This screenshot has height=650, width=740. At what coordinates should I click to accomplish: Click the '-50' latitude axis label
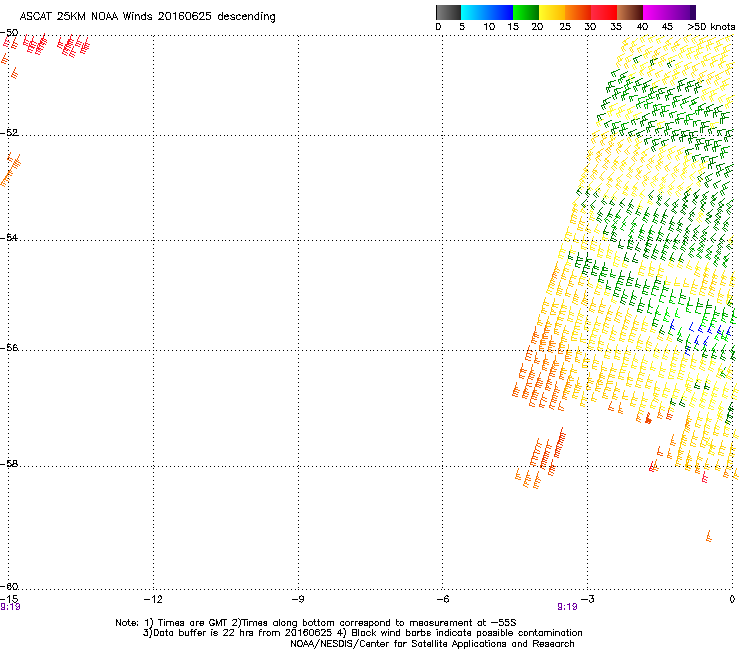9,33
